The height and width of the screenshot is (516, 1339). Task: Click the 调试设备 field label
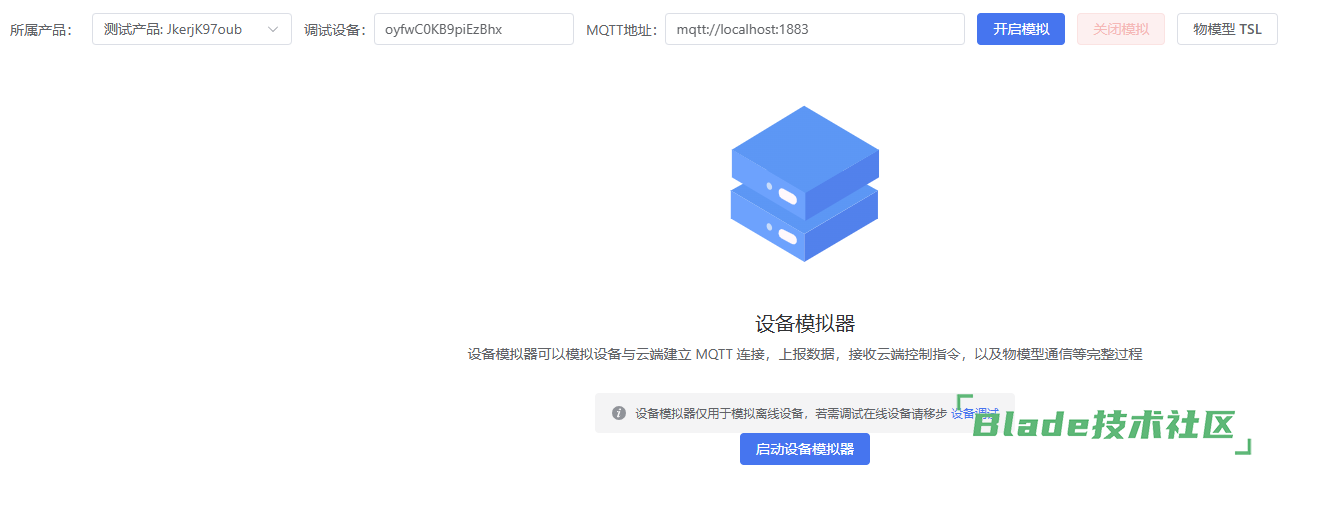click(x=335, y=30)
